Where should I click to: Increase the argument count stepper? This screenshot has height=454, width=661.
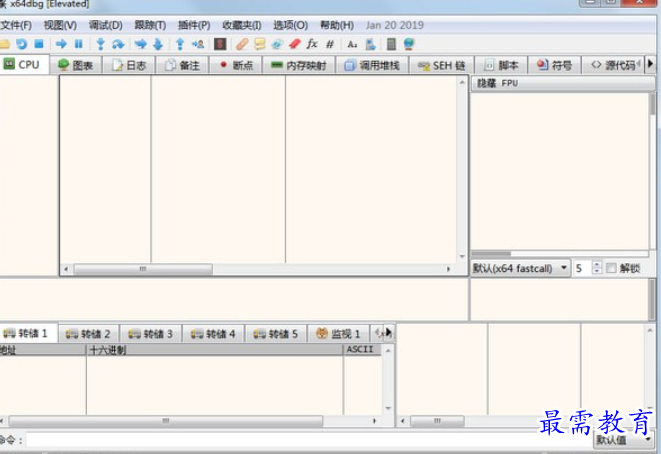tap(597, 265)
